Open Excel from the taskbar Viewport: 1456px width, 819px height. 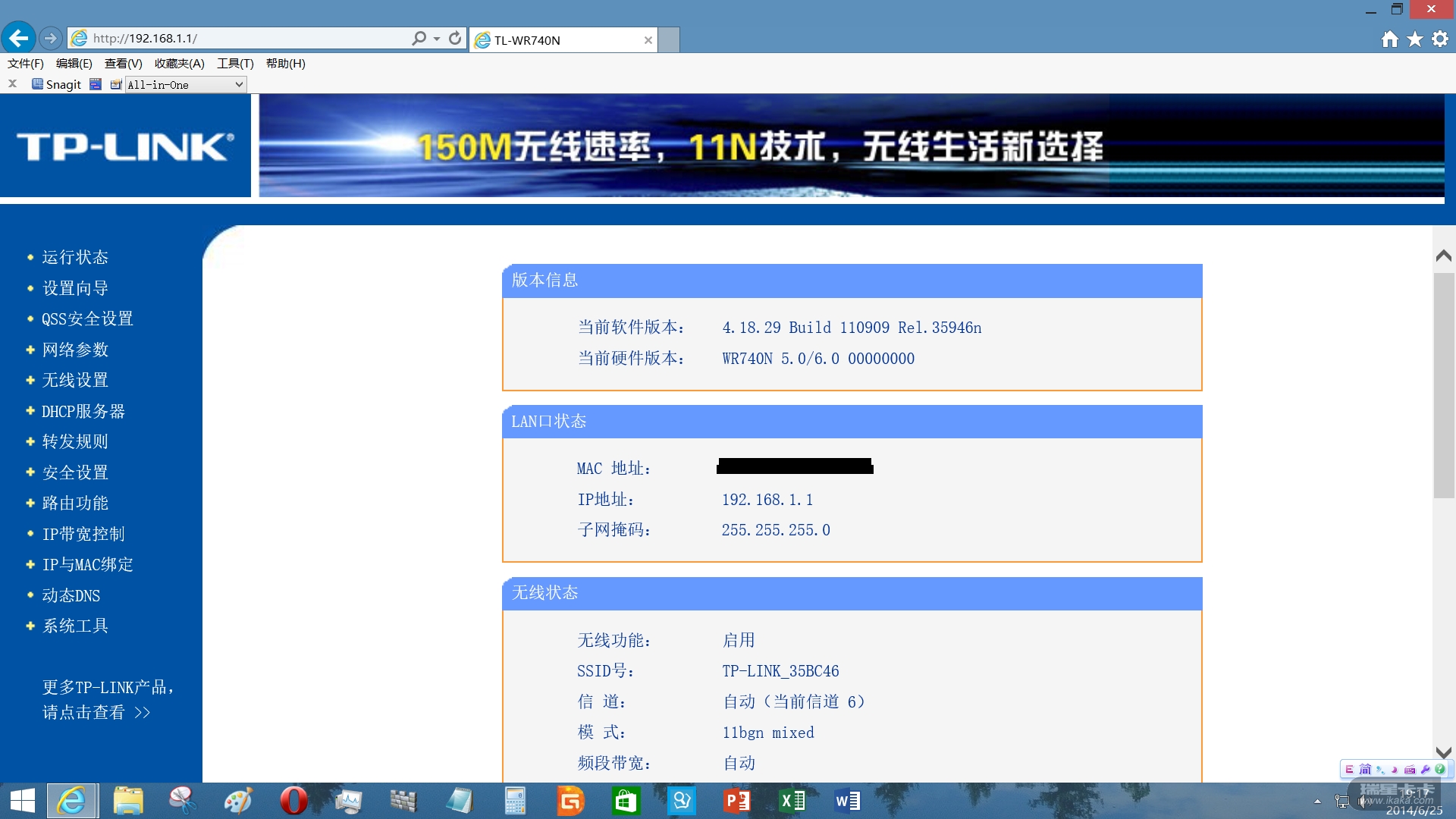[x=792, y=801]
